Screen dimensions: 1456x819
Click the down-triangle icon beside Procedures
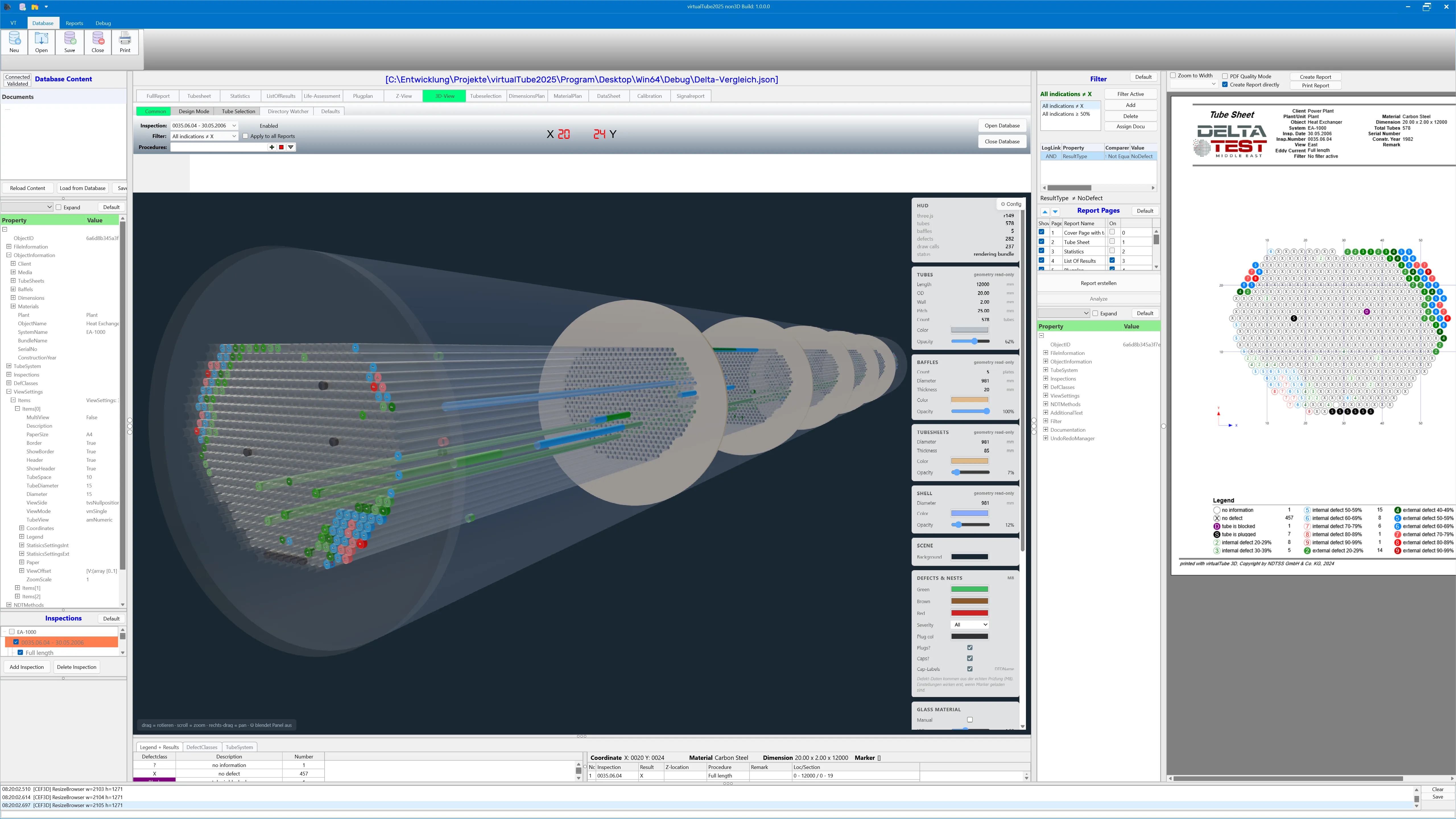click(290, 147)
